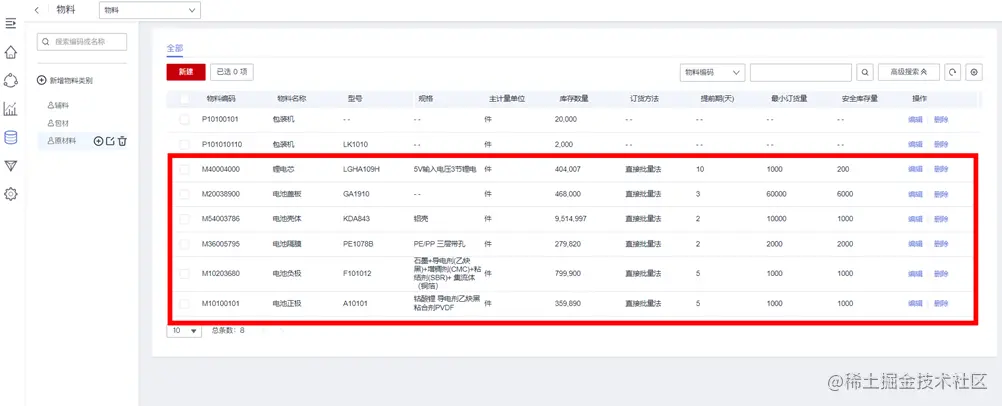Go back using the left chevron arrow

[37, 10]
